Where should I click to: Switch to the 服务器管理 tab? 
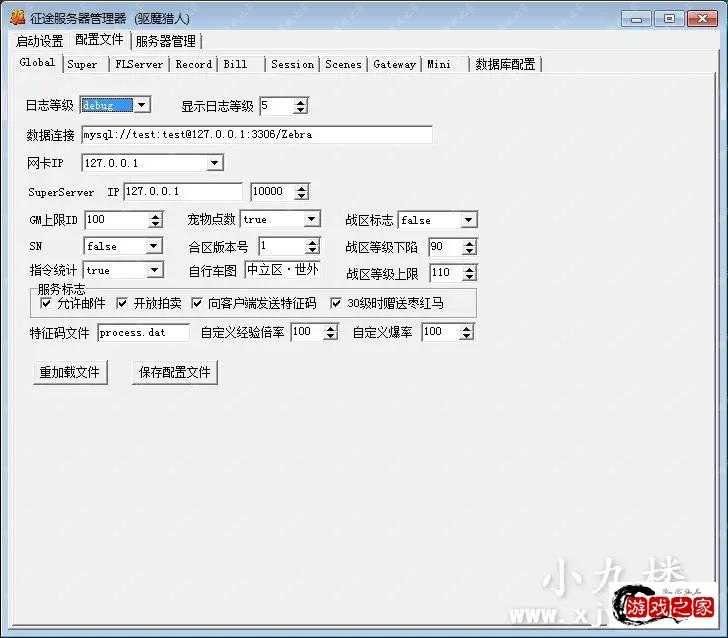click(166, 41)
